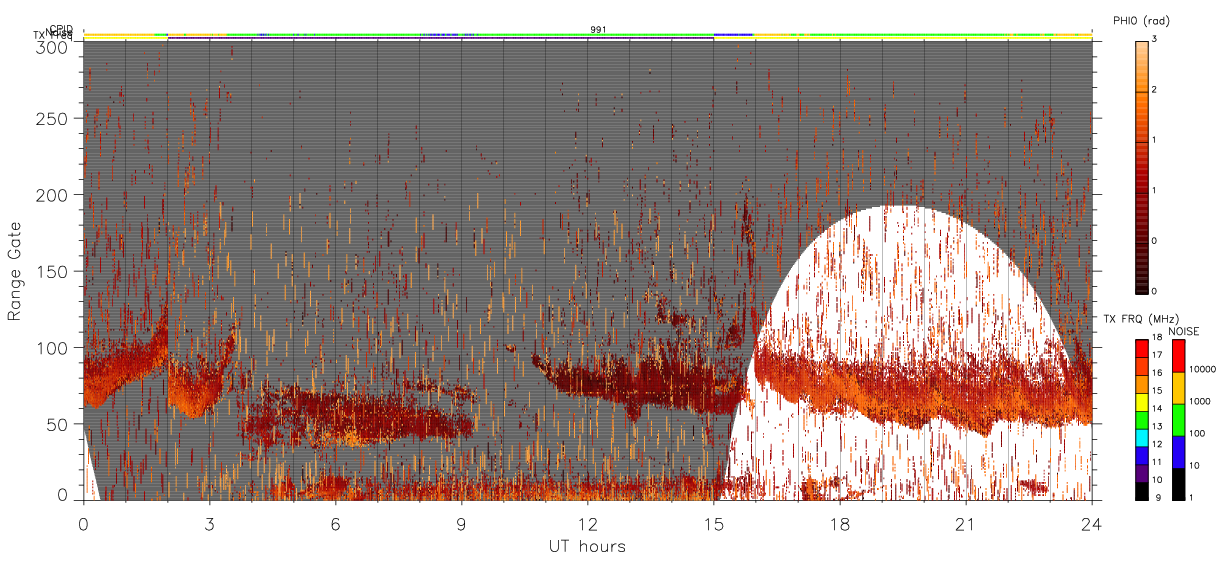
Task: Click the "17" TX FRQ legend label
Action: (1159, 356)
